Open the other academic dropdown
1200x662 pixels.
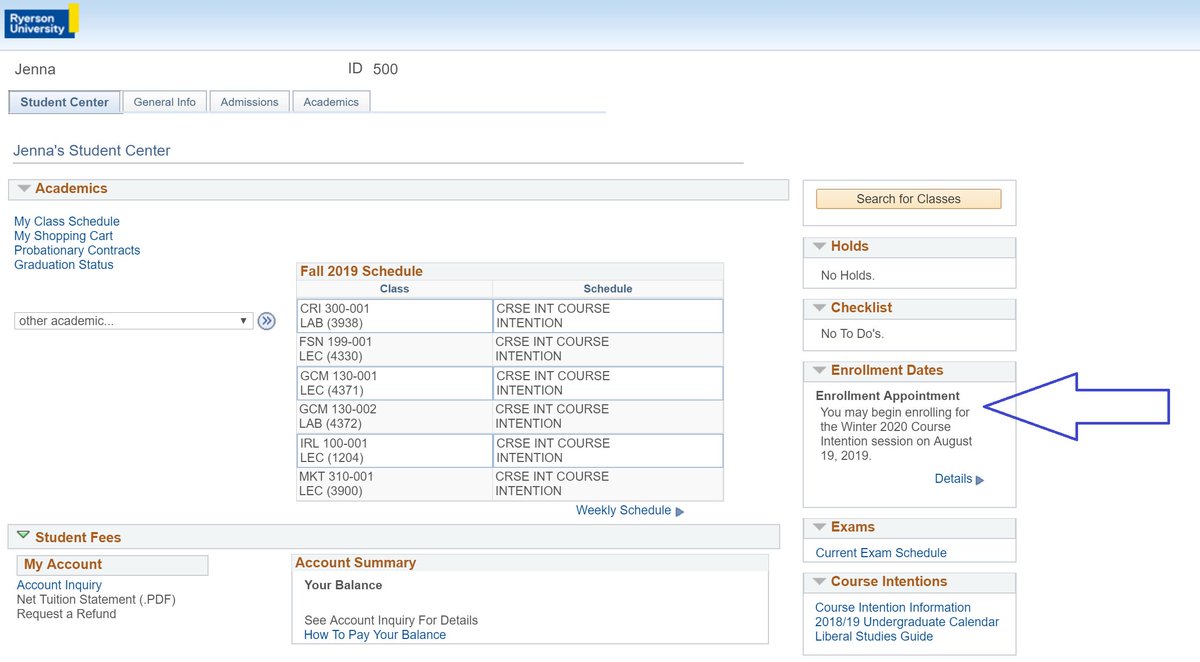[x=133, y=321]
